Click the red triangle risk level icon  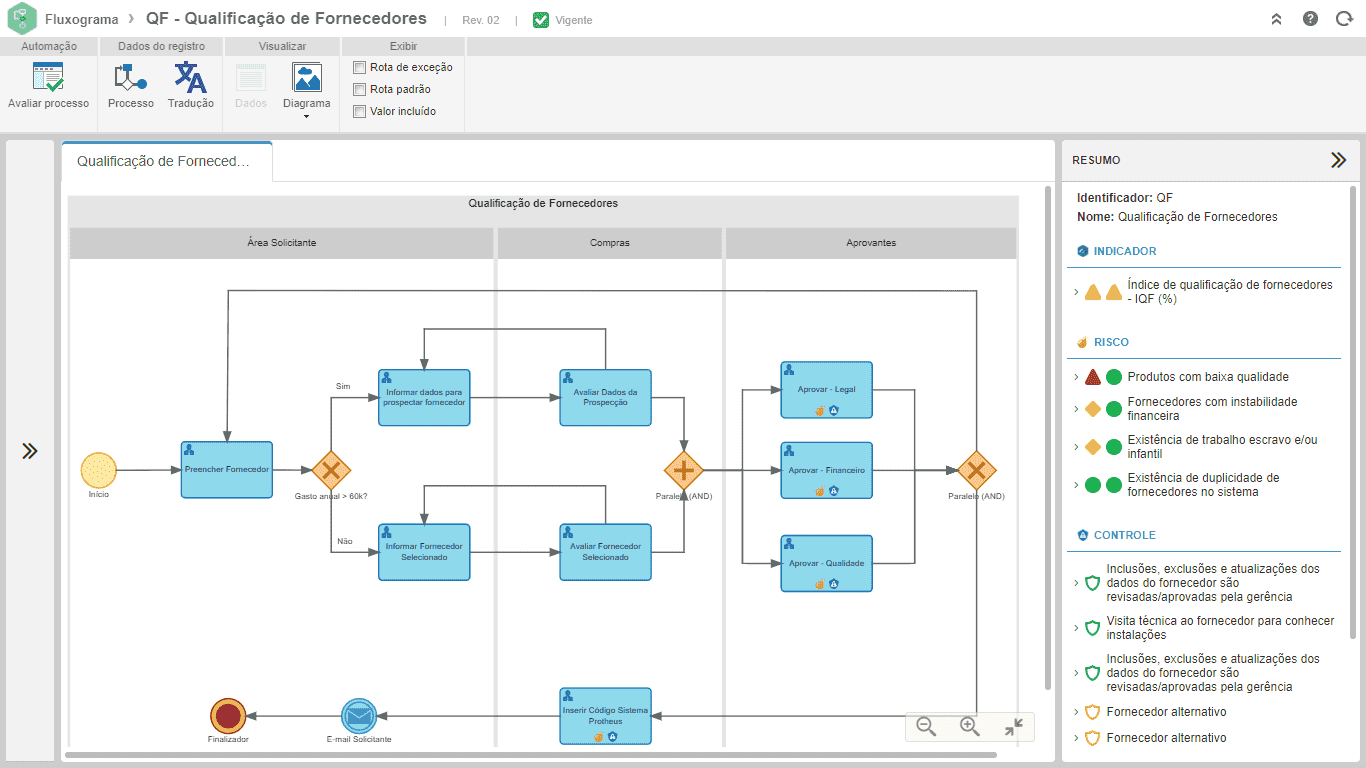(1093, 377)
